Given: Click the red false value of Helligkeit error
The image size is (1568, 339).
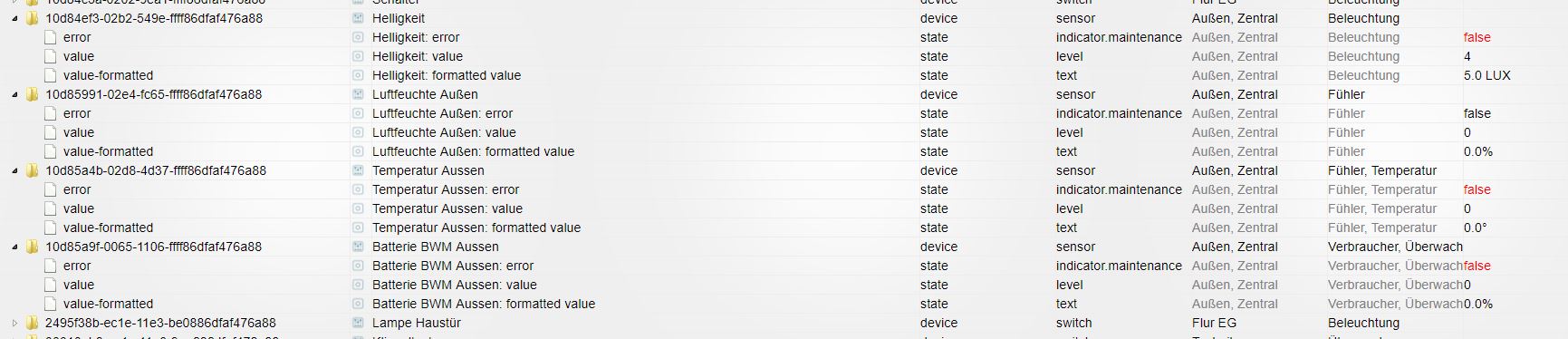Looking at the screenshot, I should (1477, 37).
